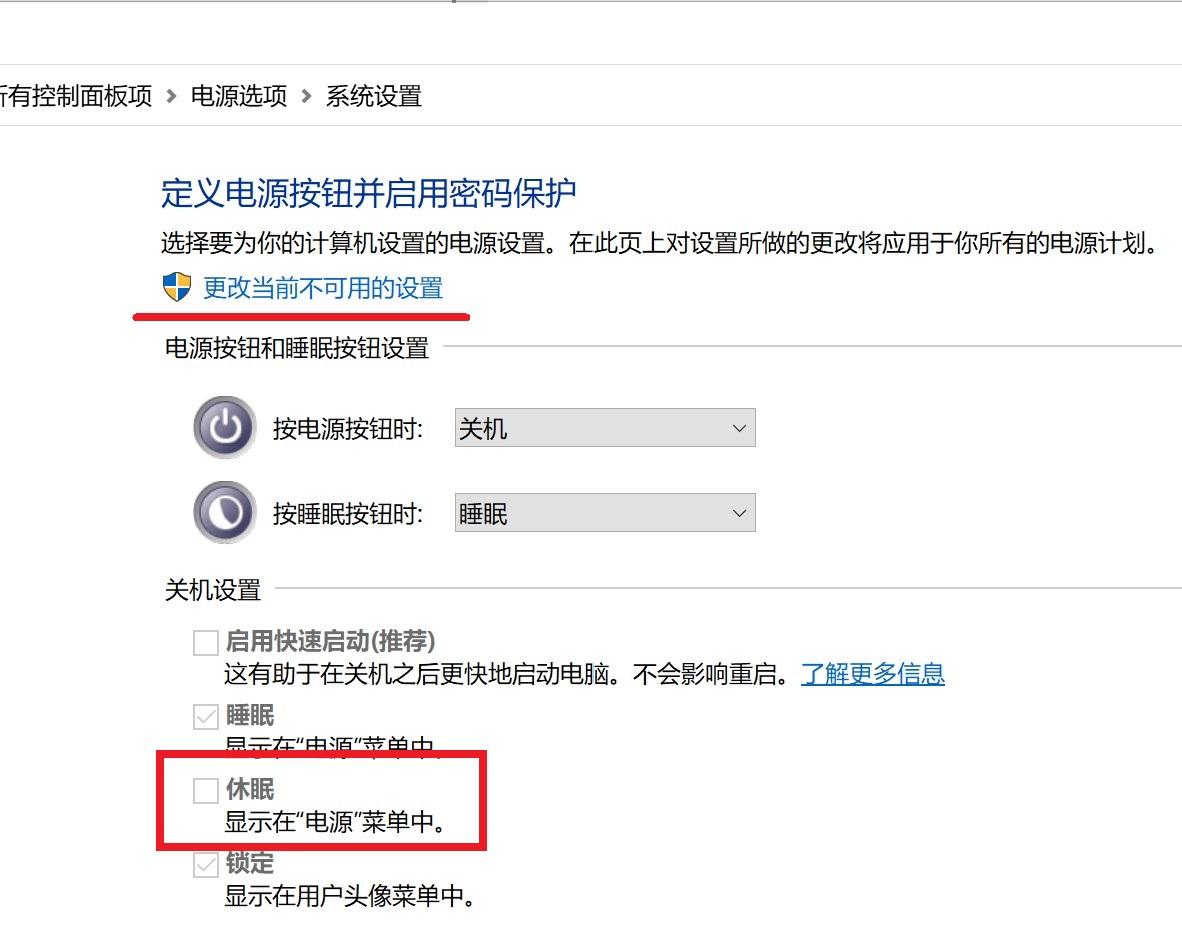The width and height of the screenshot is (1182, 928).
Task: Toggle the 睡眠 checkbox
Action: pyautogui.click(x=206, y=717)
